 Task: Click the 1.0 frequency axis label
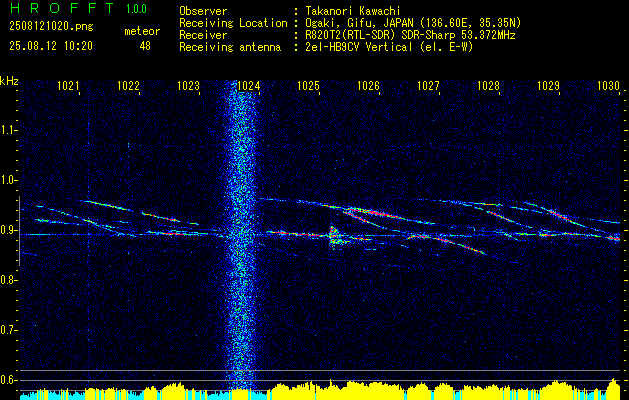[x=8, y=180]
